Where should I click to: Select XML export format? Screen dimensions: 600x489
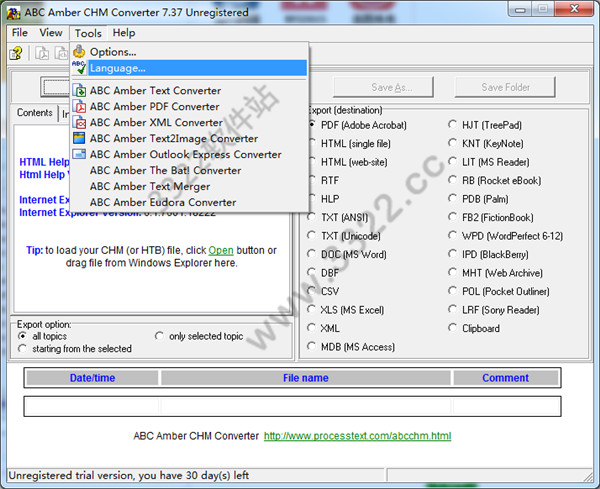point(323,328)
